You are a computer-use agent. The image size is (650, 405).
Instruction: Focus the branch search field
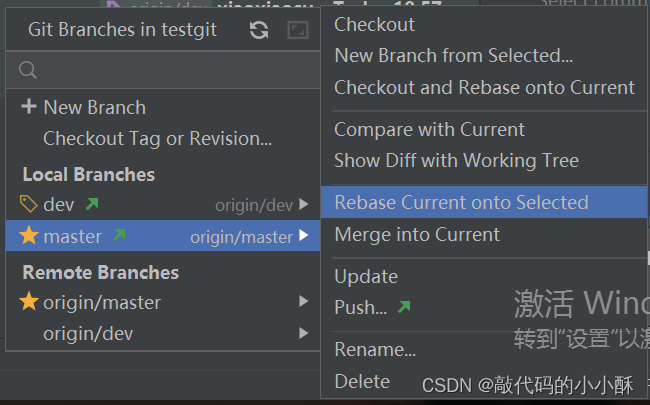tap(163, 70)
